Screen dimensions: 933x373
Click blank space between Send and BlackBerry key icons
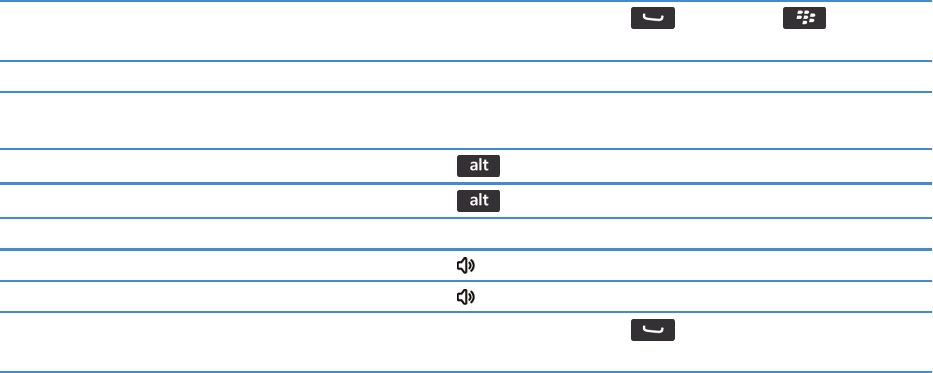[x=729, y=18]
